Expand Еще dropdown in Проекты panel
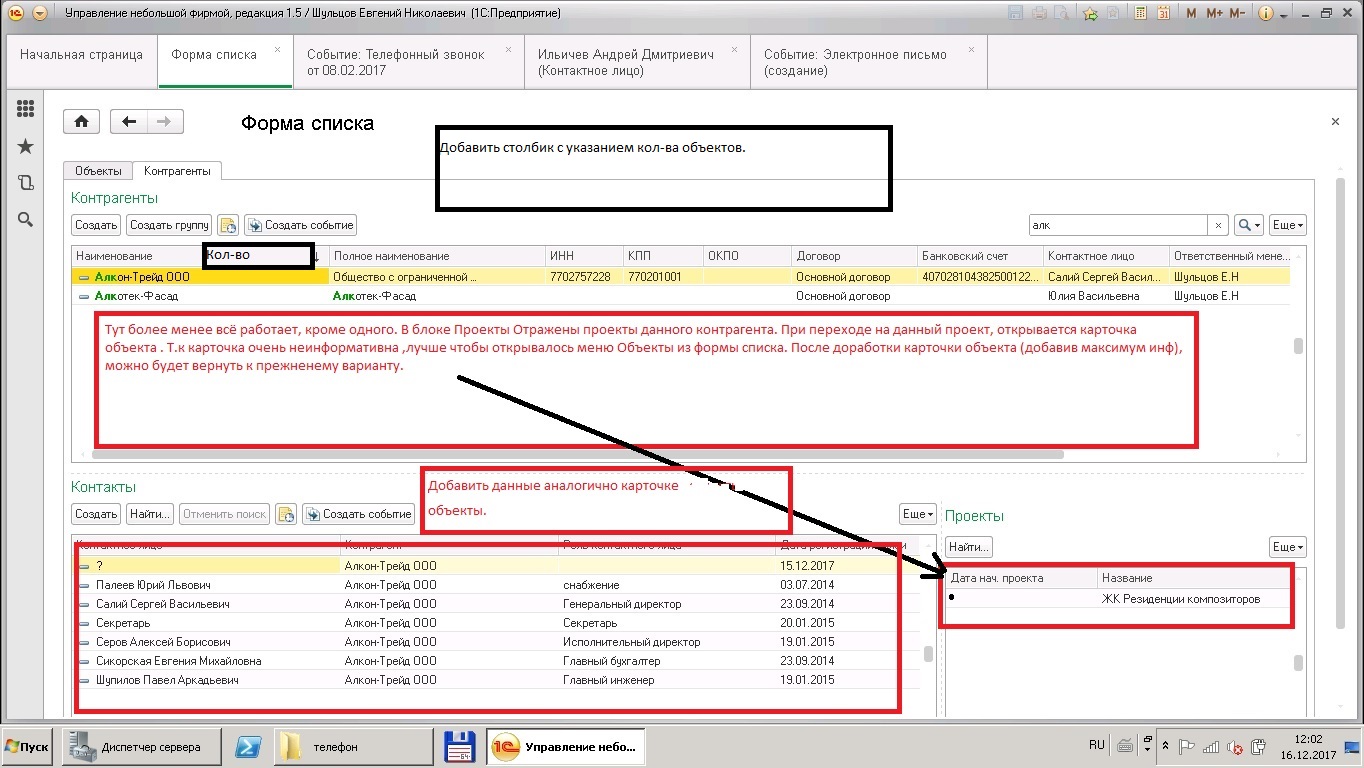Screen dimensions: 1364x768 (x=1288, y=547)
